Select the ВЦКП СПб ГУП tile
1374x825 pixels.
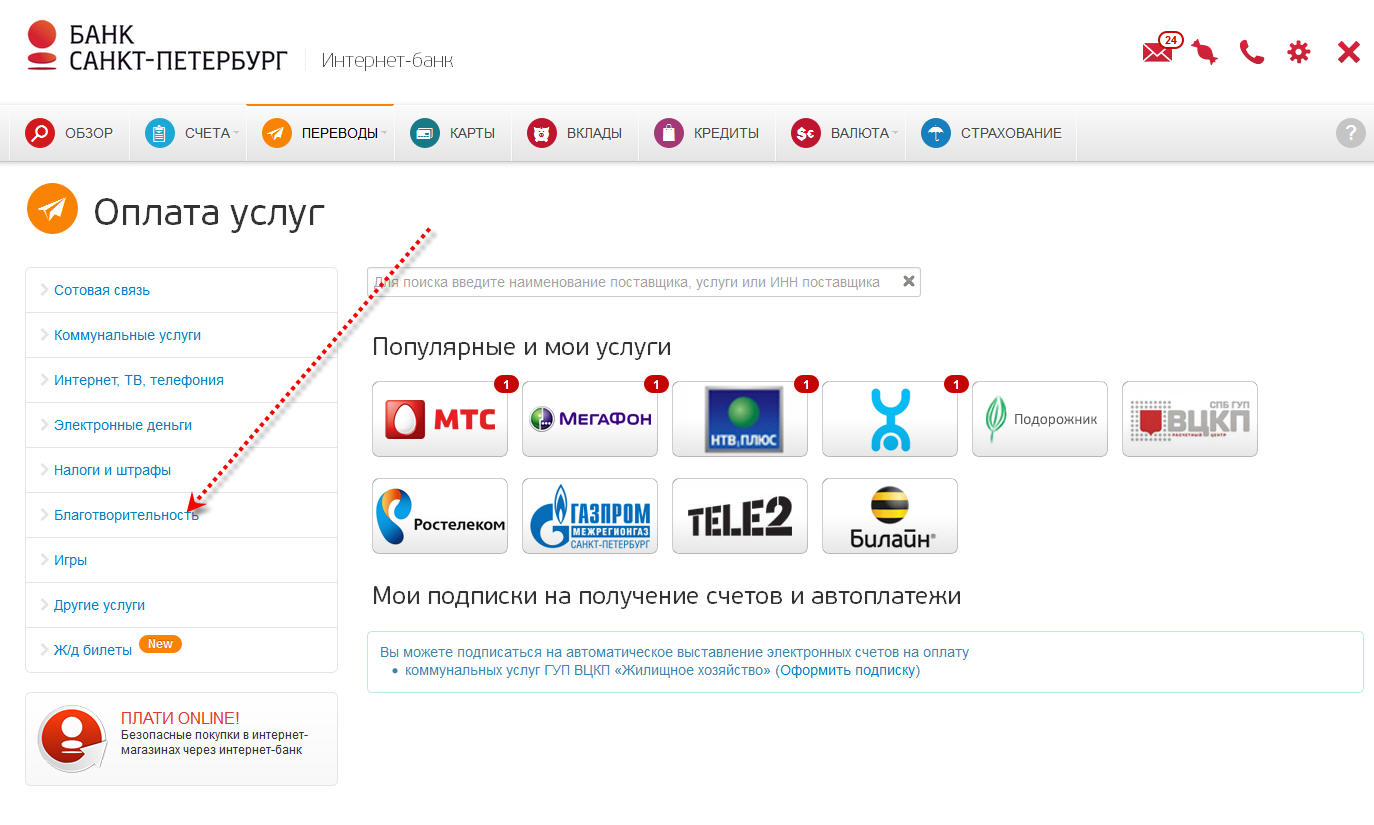click(x=1190, y=419)
